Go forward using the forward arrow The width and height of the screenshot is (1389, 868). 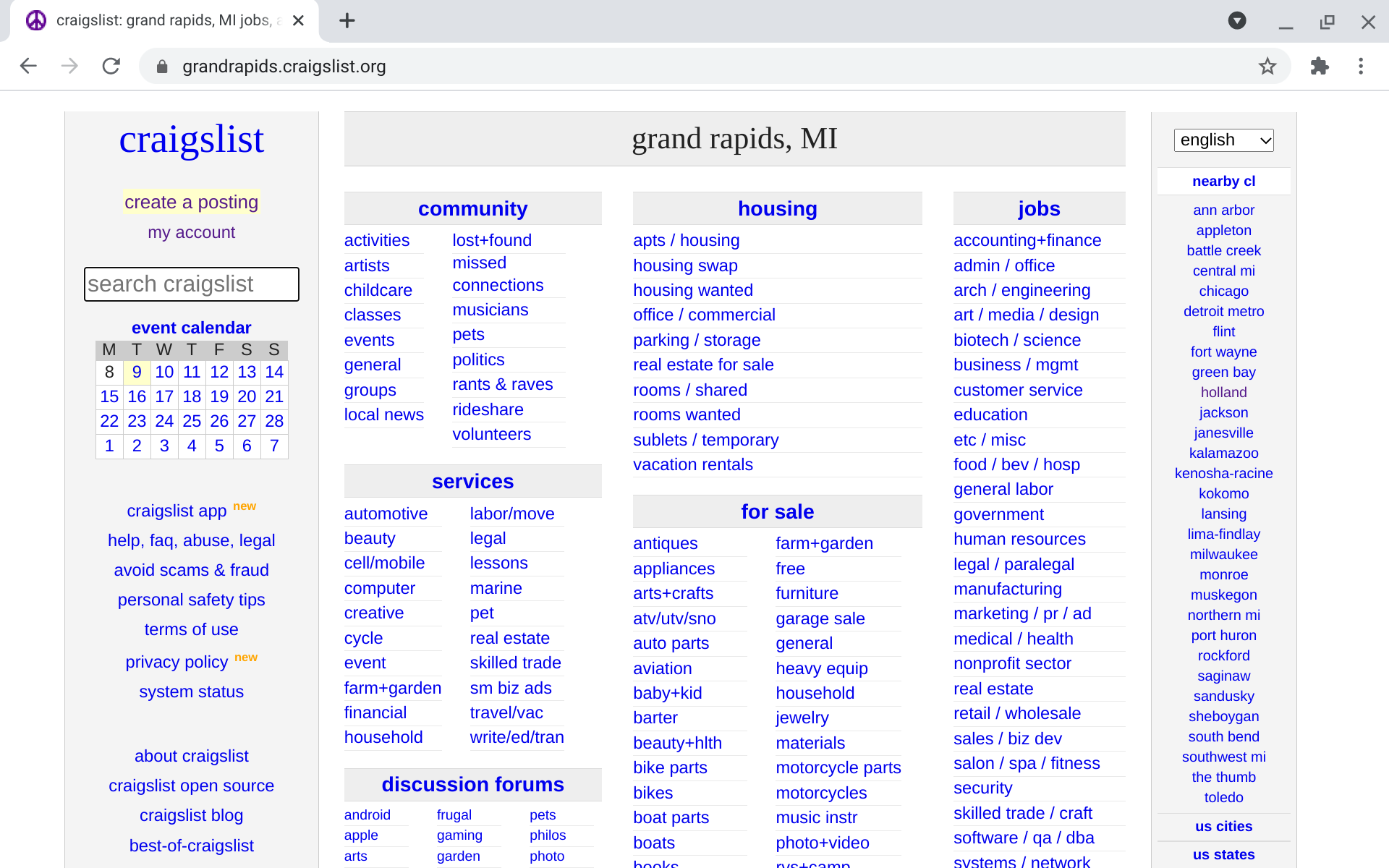[x=69, y=66]
